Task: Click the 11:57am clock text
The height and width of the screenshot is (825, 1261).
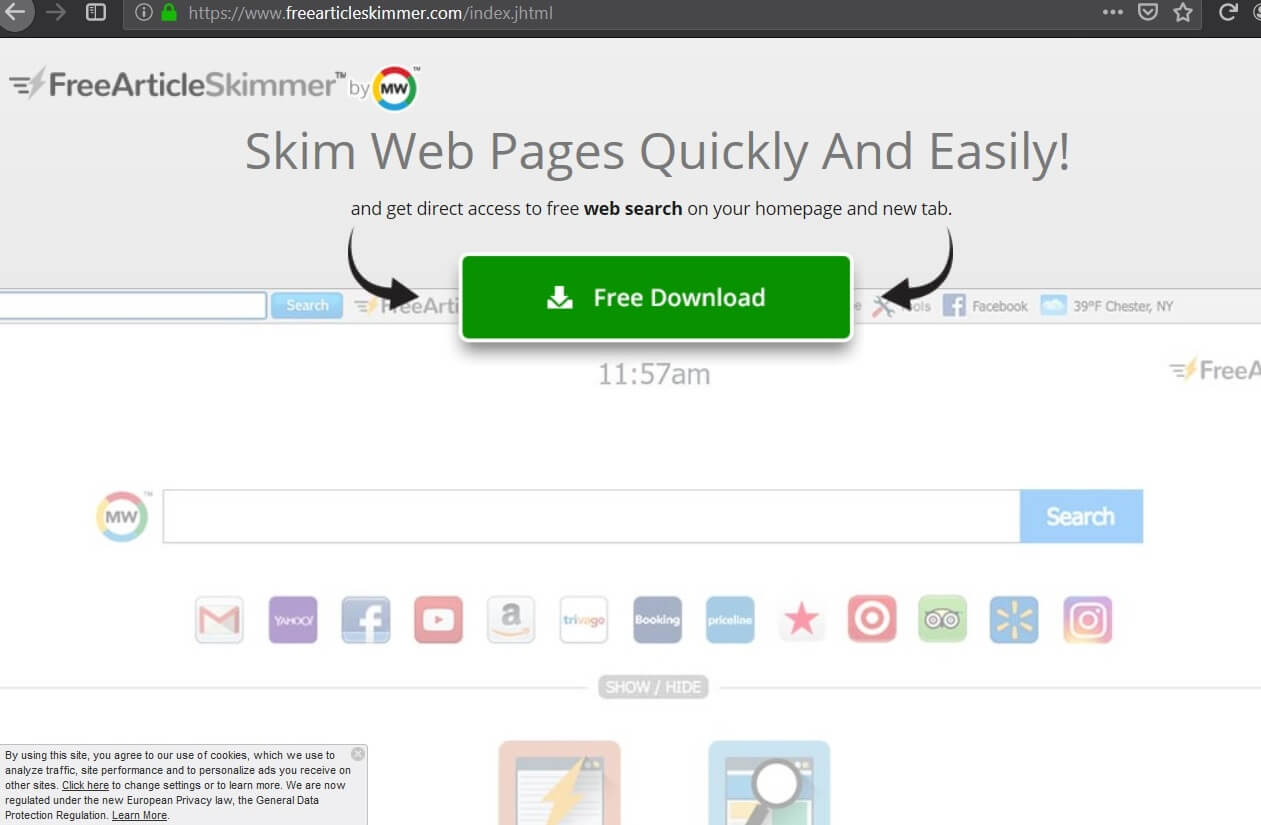Action: pyautogui.click(x=654, y=374)
